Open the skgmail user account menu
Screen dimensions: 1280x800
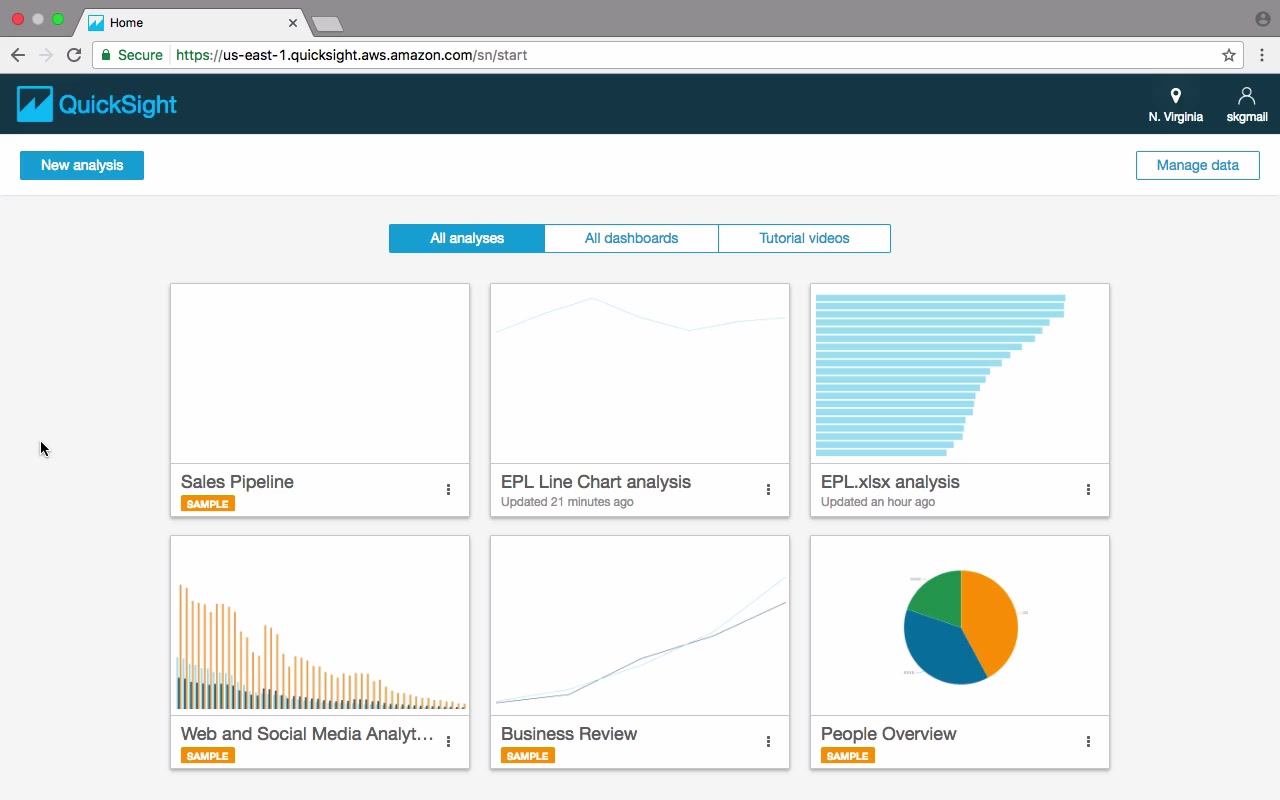point(1246,105)
